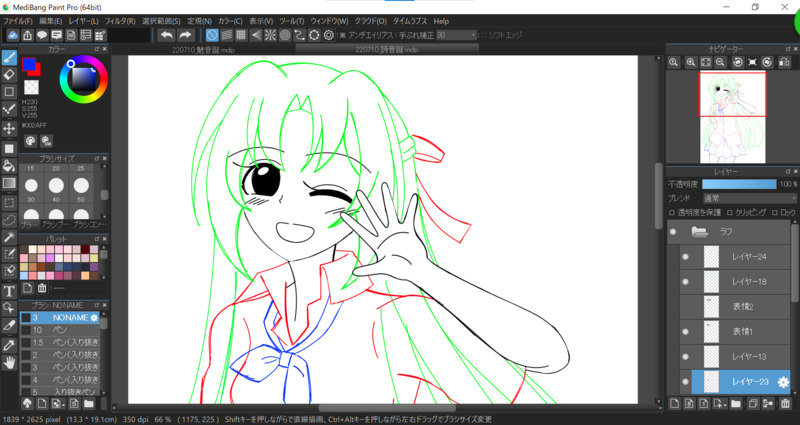
Task: Open ブレンド mode dropdown
Action: 749,198
